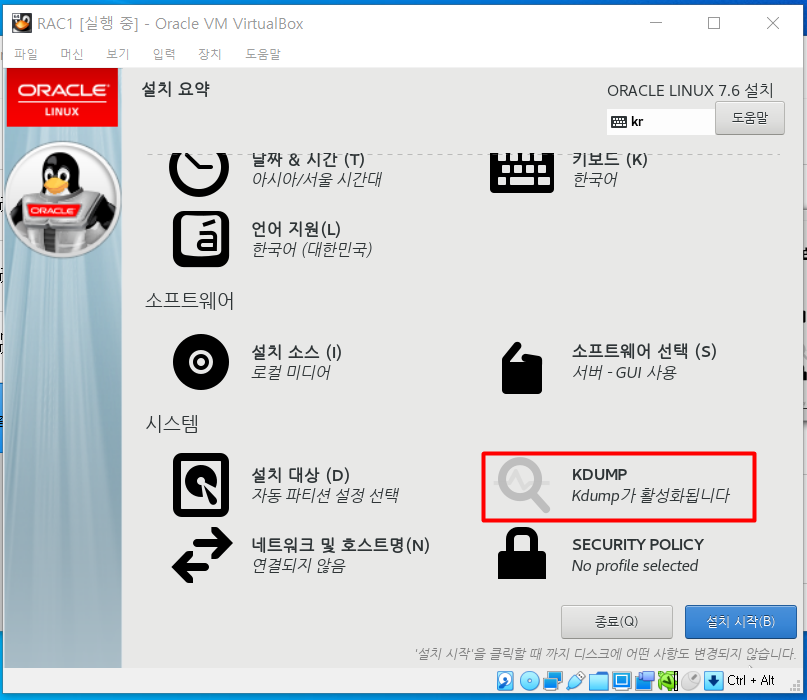Open the 도움말 menu in menu bar

(262, 54)
